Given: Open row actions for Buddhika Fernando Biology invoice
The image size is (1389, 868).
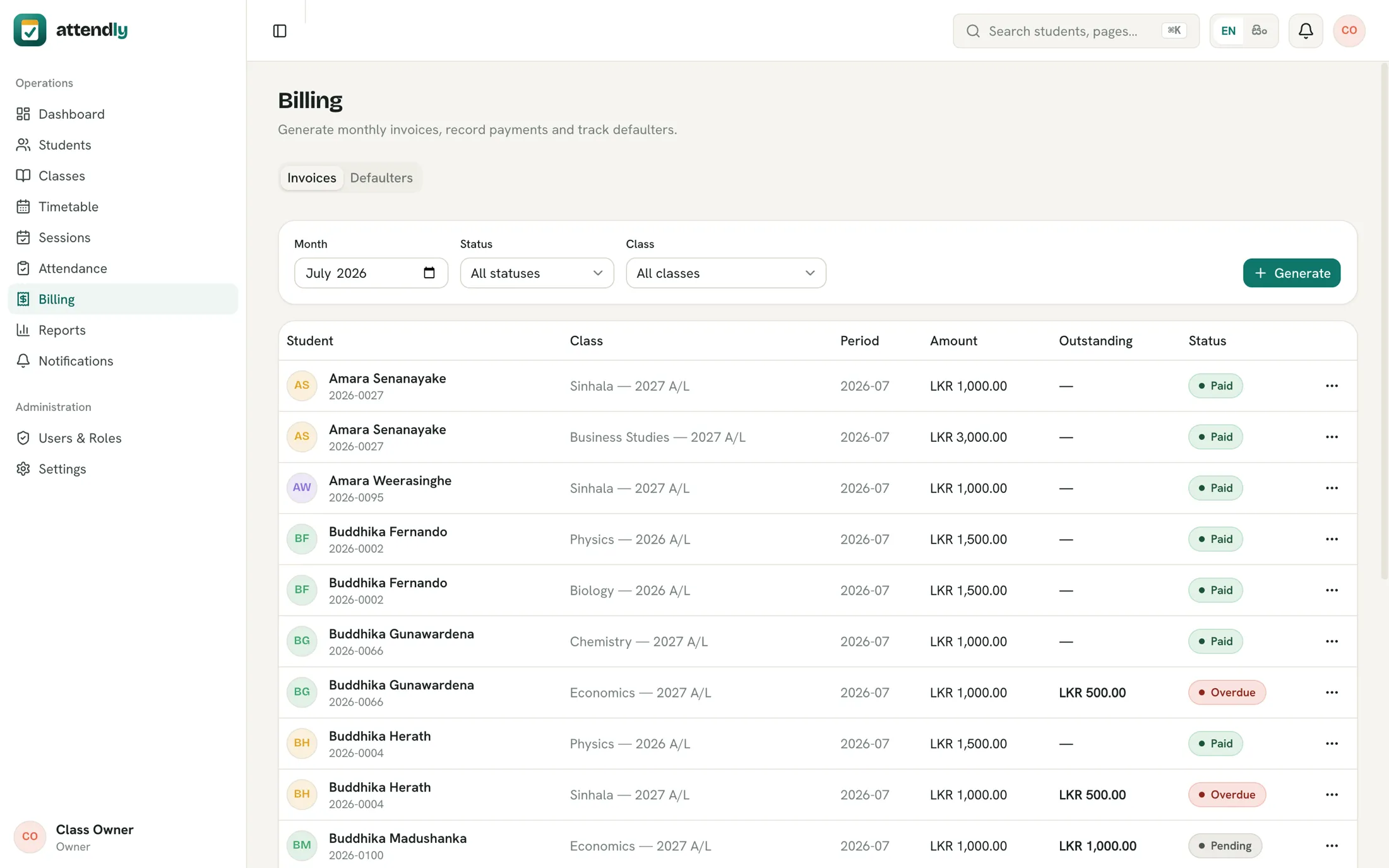Looking at the screenshot, I should pos(1332,590).
